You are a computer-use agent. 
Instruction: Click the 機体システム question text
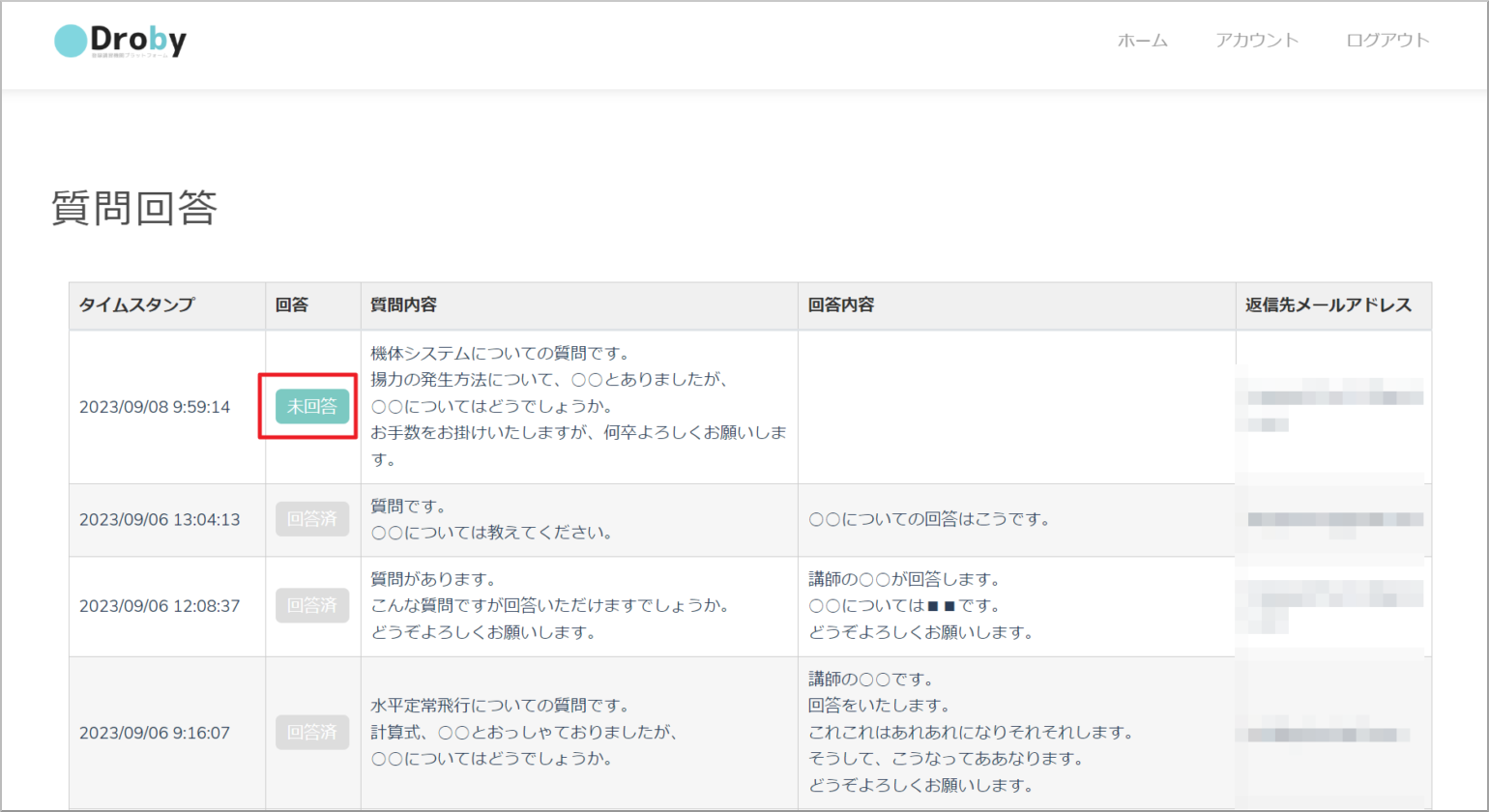click(x=500, y=354)
